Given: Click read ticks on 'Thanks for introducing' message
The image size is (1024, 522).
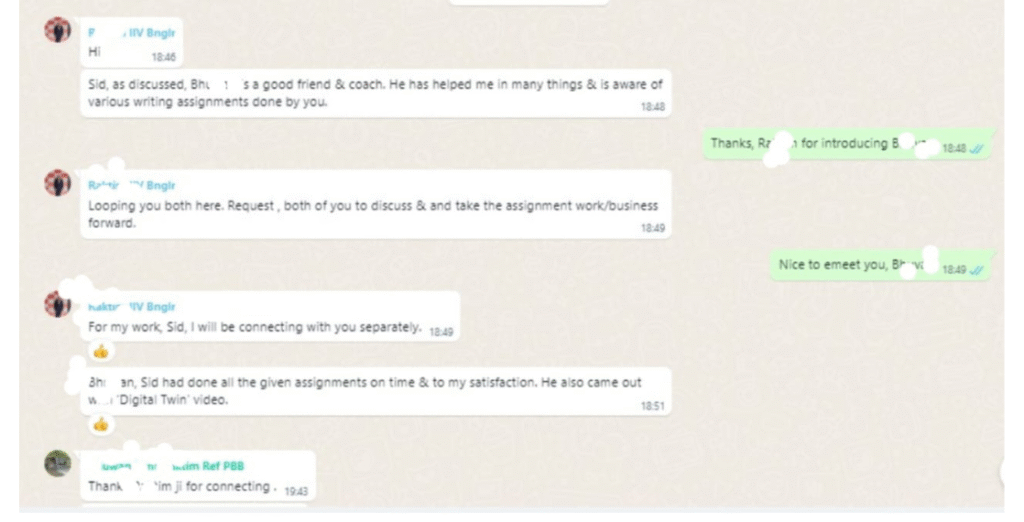Looking at the screenshot, I should pyautogui.click(x=976, y=149).
